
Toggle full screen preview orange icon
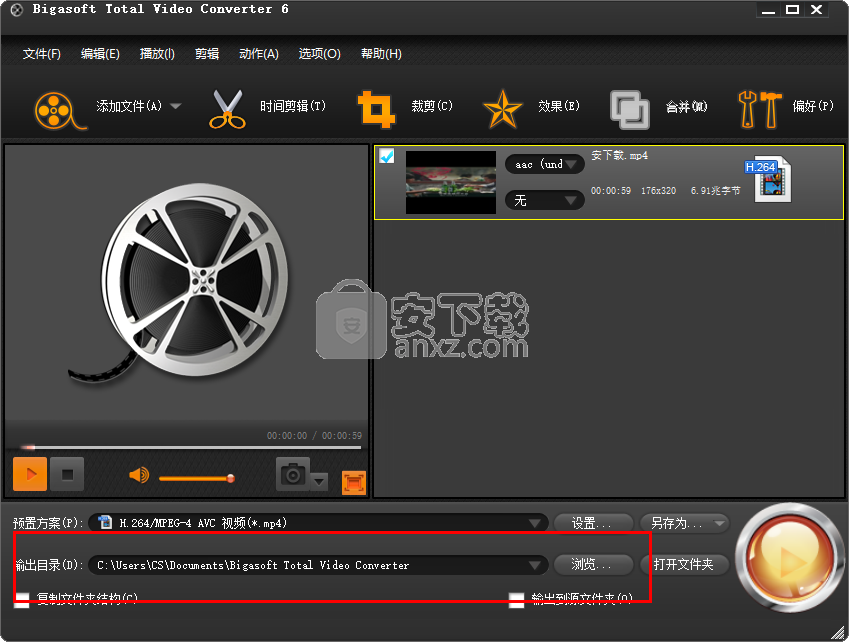[354, 483]
